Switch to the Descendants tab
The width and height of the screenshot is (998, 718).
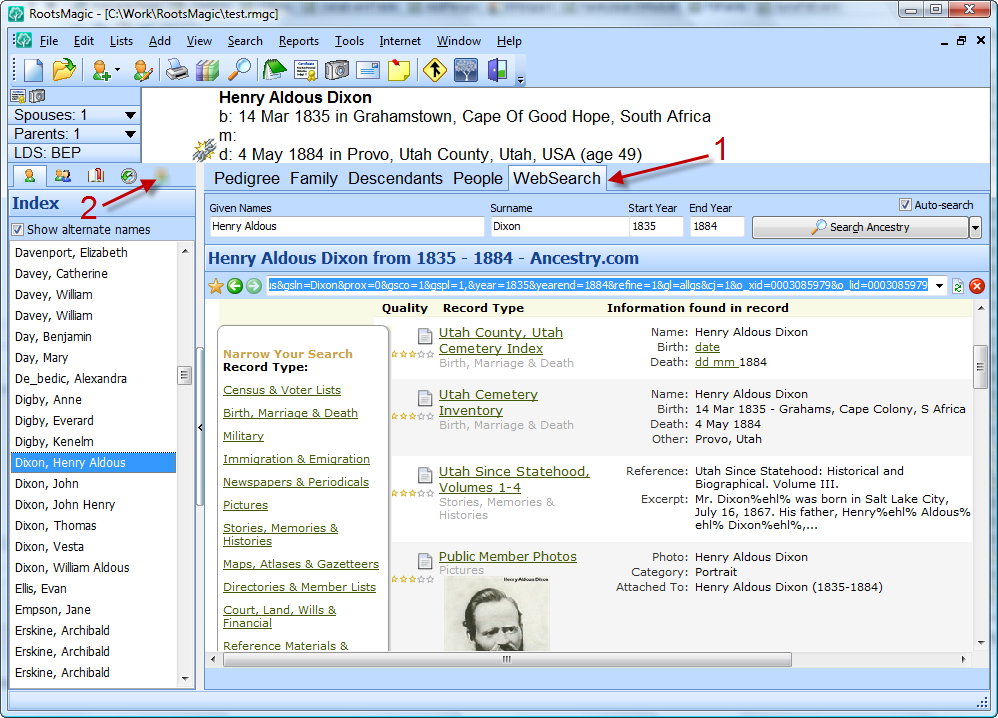click(x=395, y=178)
